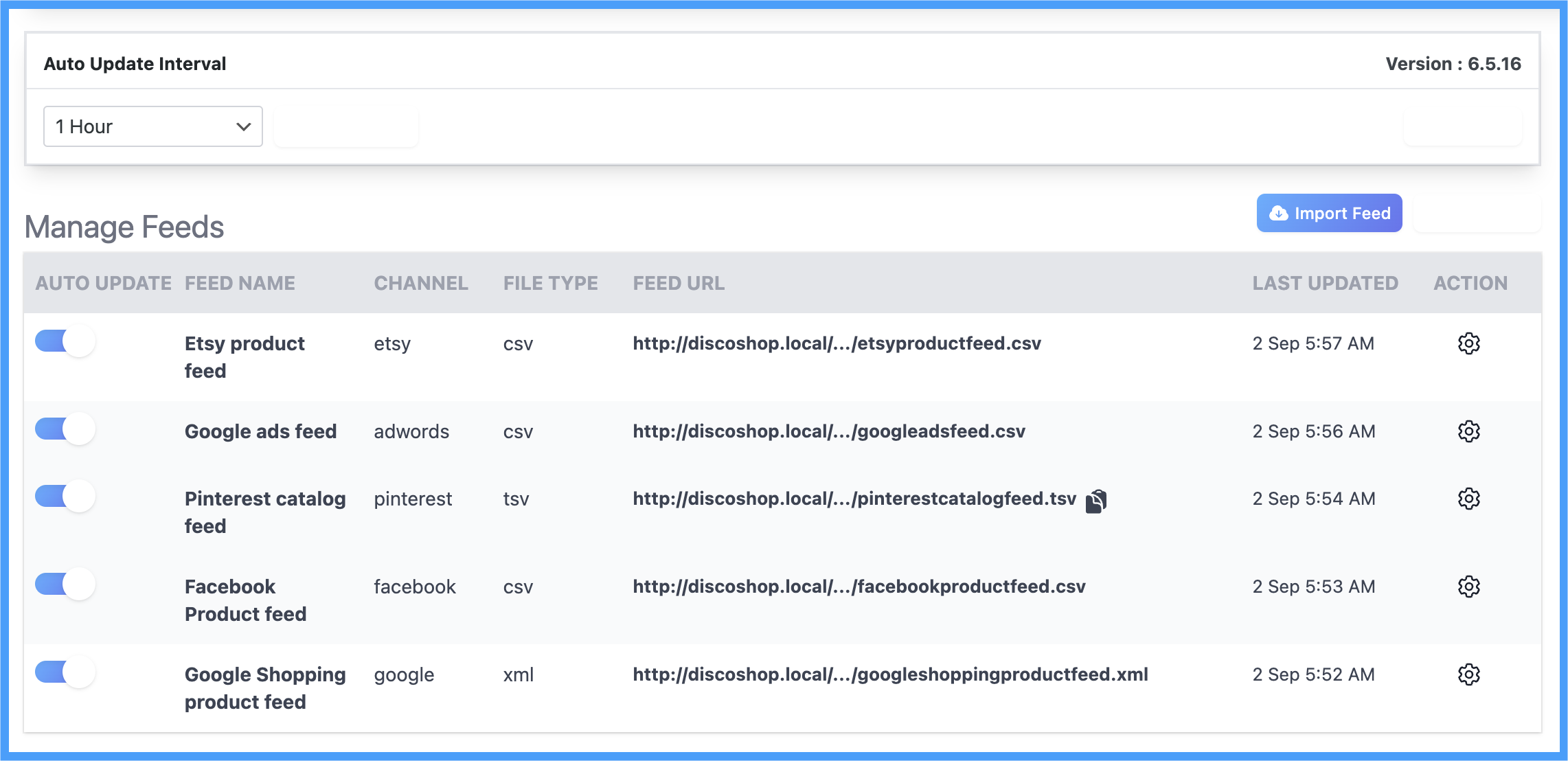This screenshot has width=1568, height=761.
Task: Copy Pinterest catalog feed URL with clipboard icon
Action: pos(1096,501)
